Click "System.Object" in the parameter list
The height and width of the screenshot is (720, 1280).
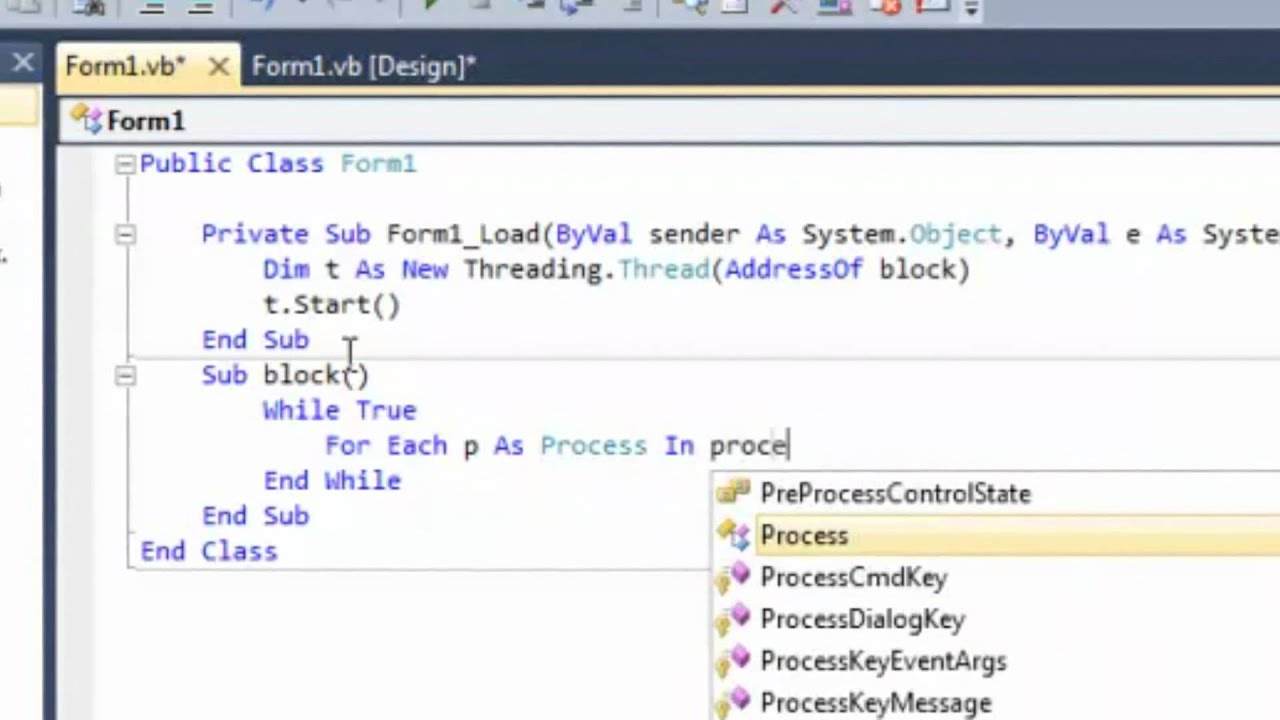[902, 234]
